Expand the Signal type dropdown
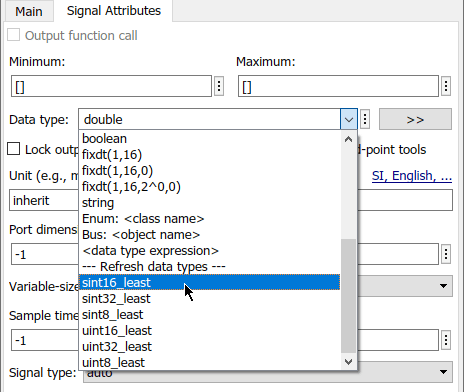The width and height of the screenshot is (464, 392). [443, 372]
